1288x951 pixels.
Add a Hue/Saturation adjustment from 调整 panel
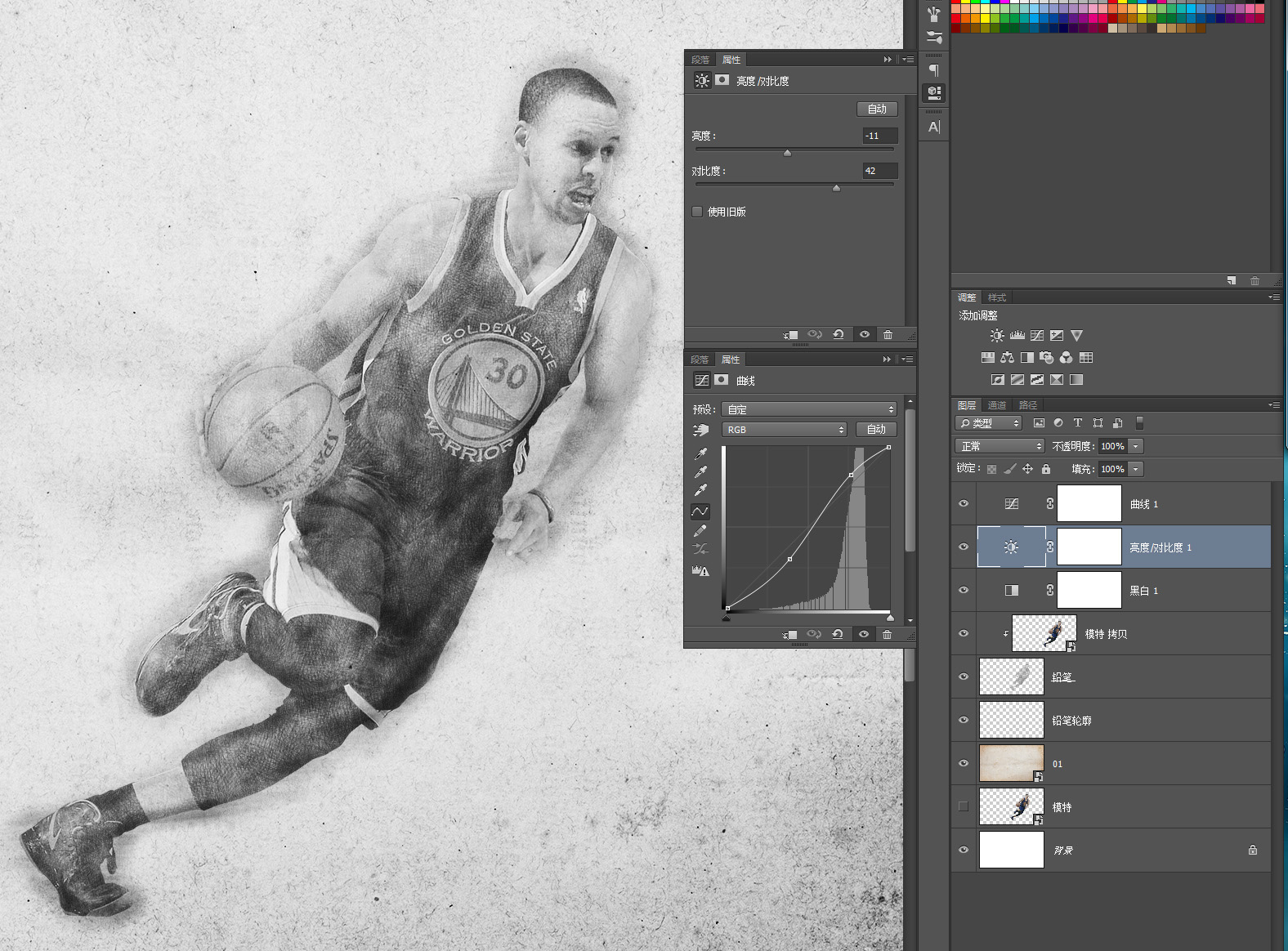(x=988, y=358)
